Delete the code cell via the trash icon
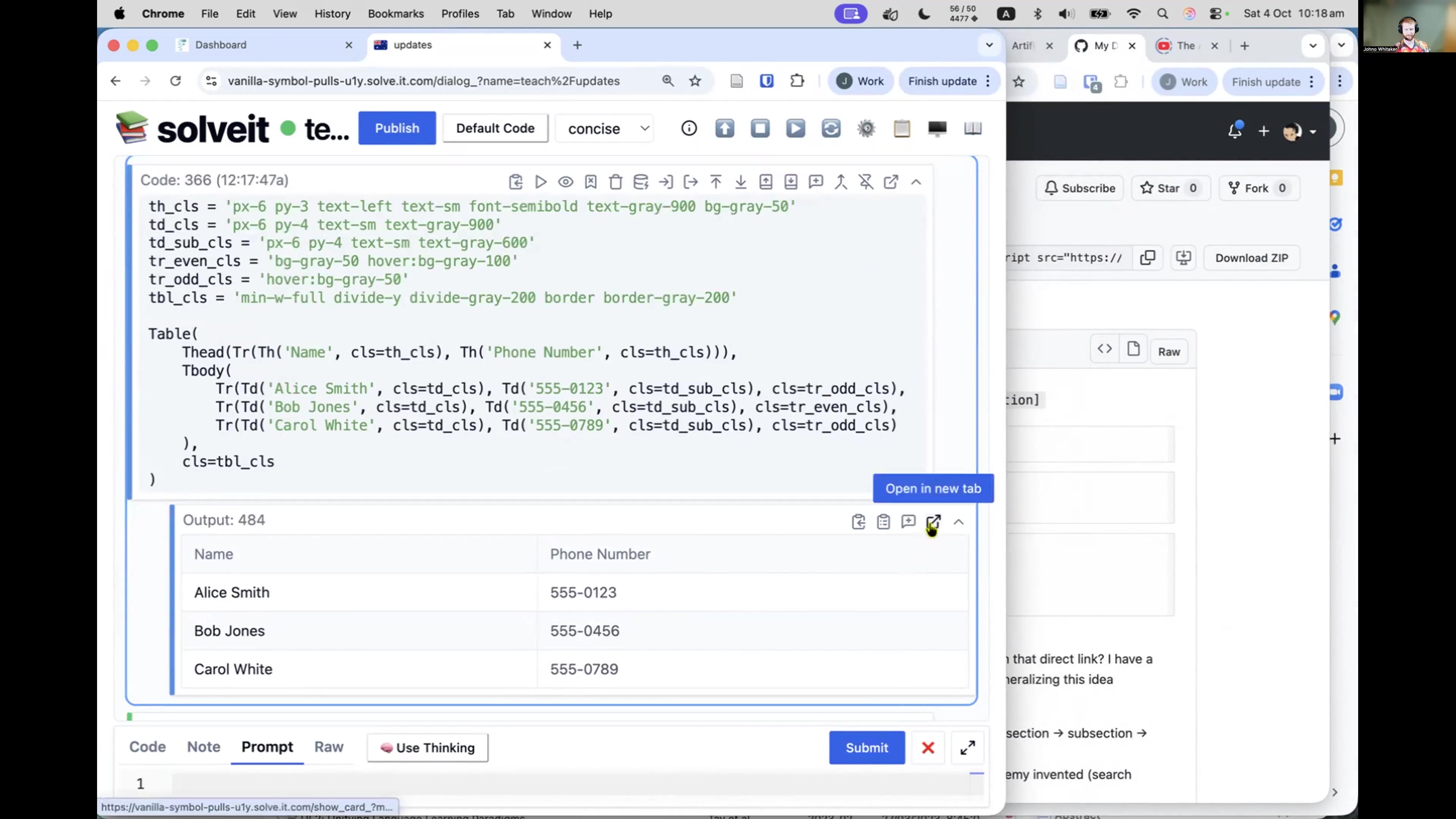Image resolution: width=1456 pixels, height=819 pixels. coord(615,182)
